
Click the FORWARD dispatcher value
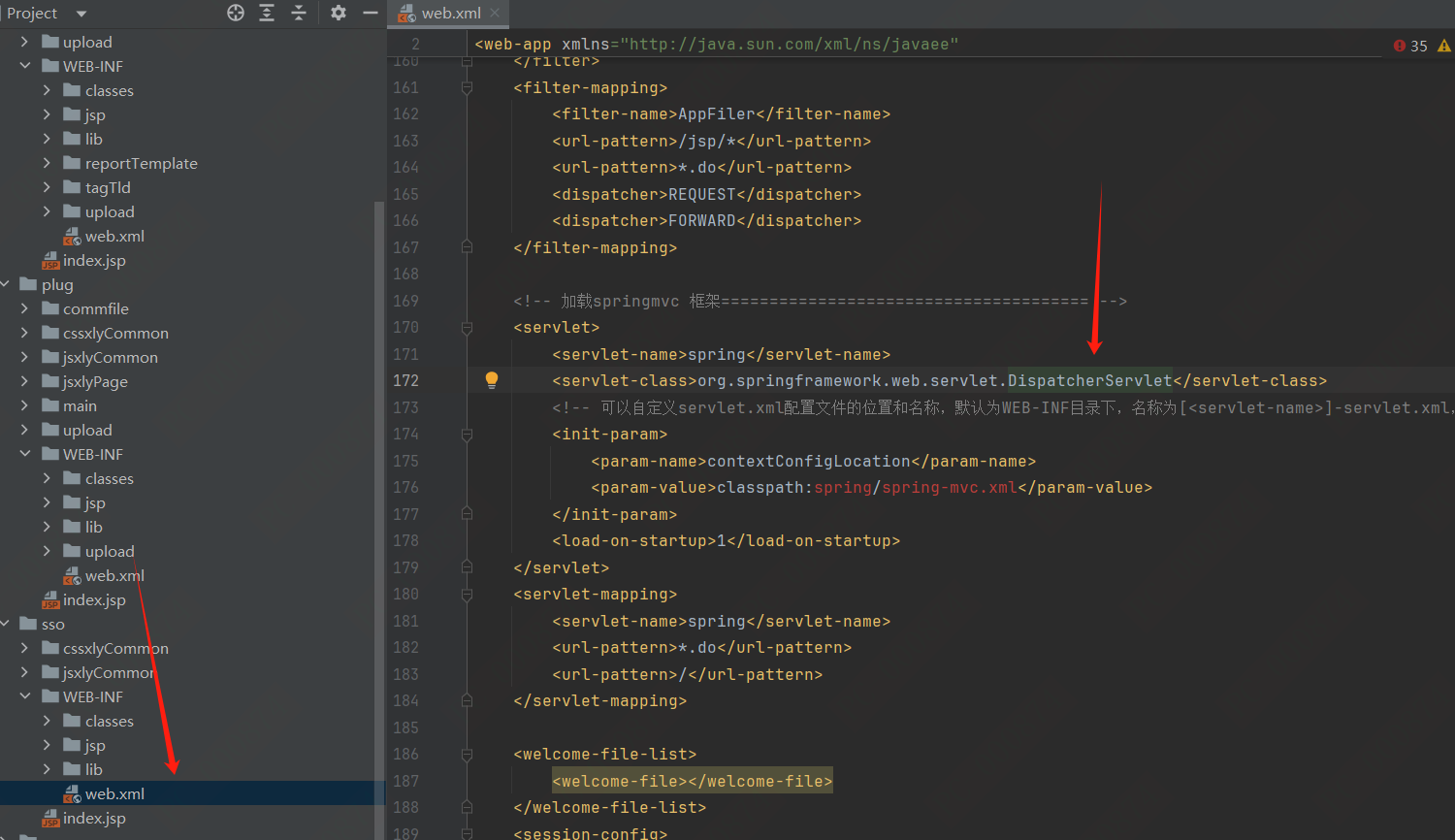[x=702, y=220]
